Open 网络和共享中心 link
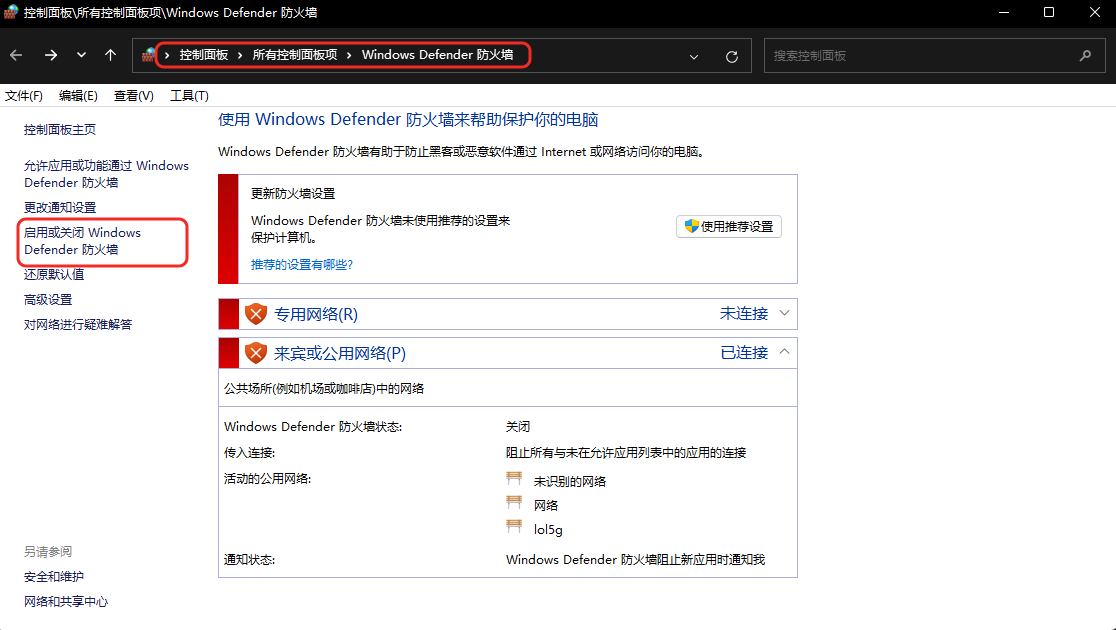This screenshot has width=1116, height=630. [65, 602]
